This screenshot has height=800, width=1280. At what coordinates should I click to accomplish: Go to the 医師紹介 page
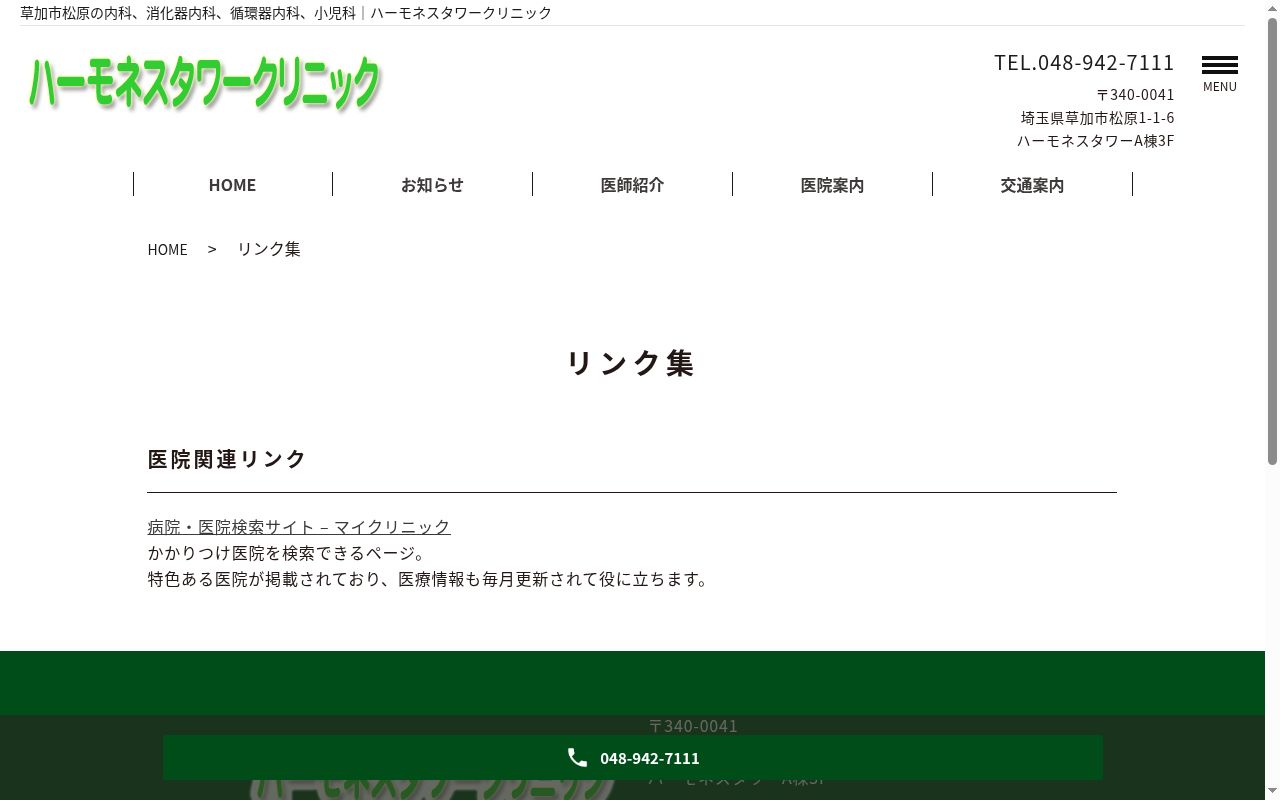[x=632, y=185]
